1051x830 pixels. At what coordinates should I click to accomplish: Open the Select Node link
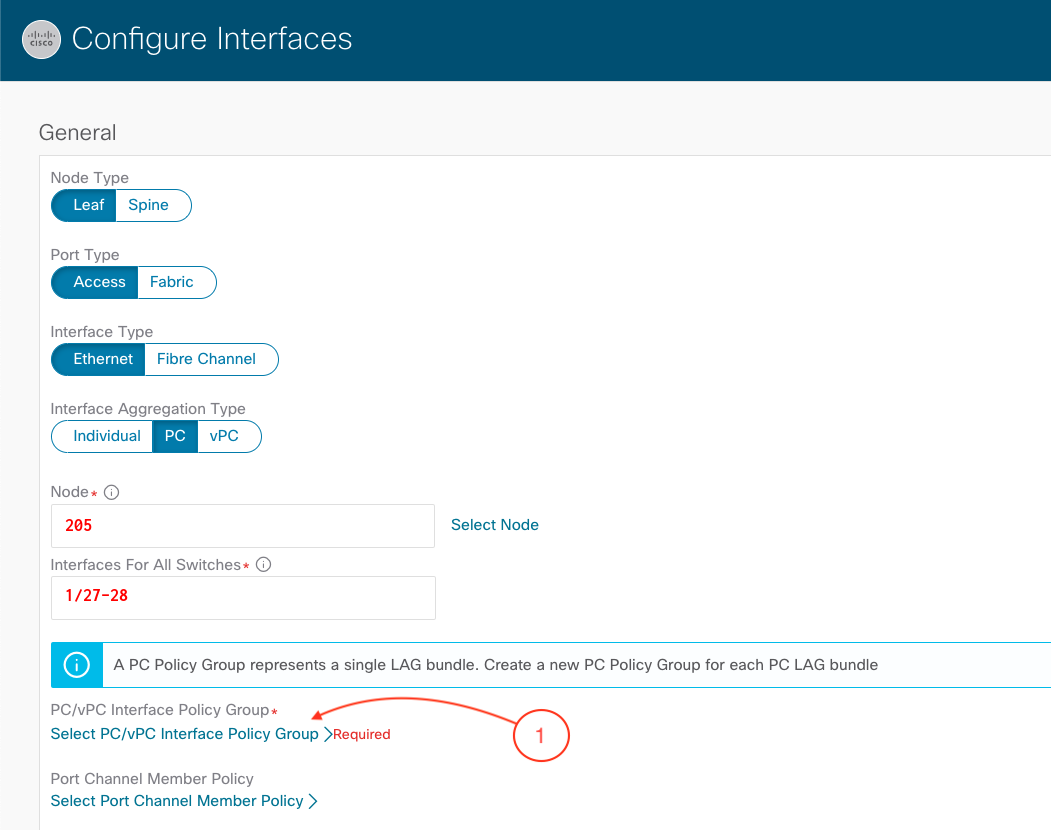click(x=494, y=525)
